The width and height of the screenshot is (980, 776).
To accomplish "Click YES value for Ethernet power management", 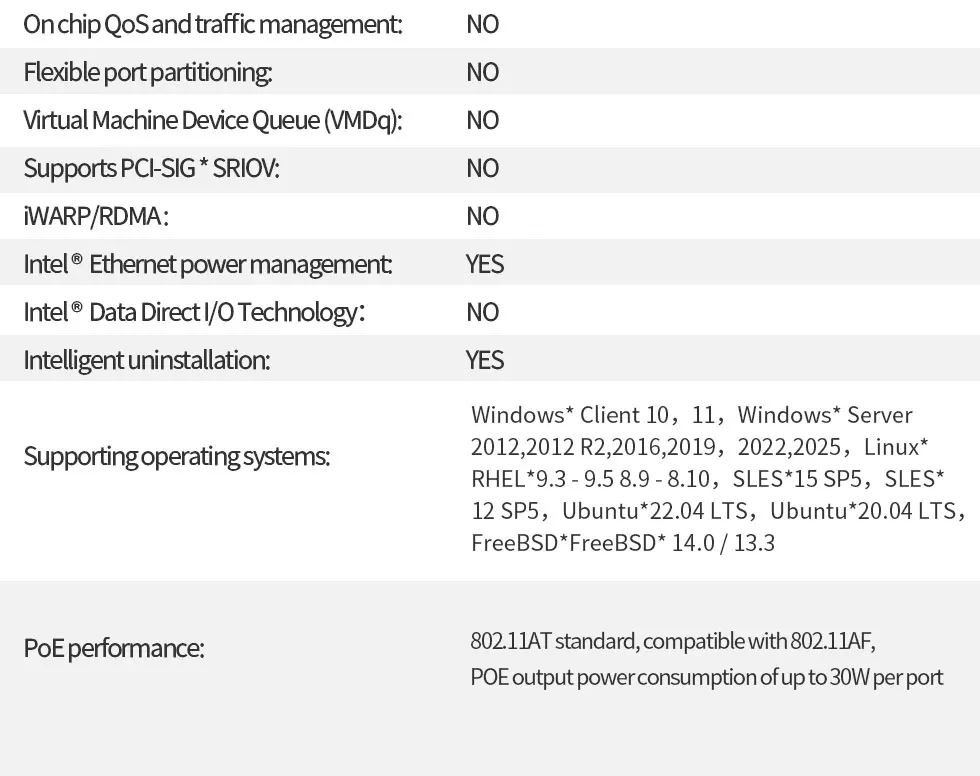I will click(485, 264).
